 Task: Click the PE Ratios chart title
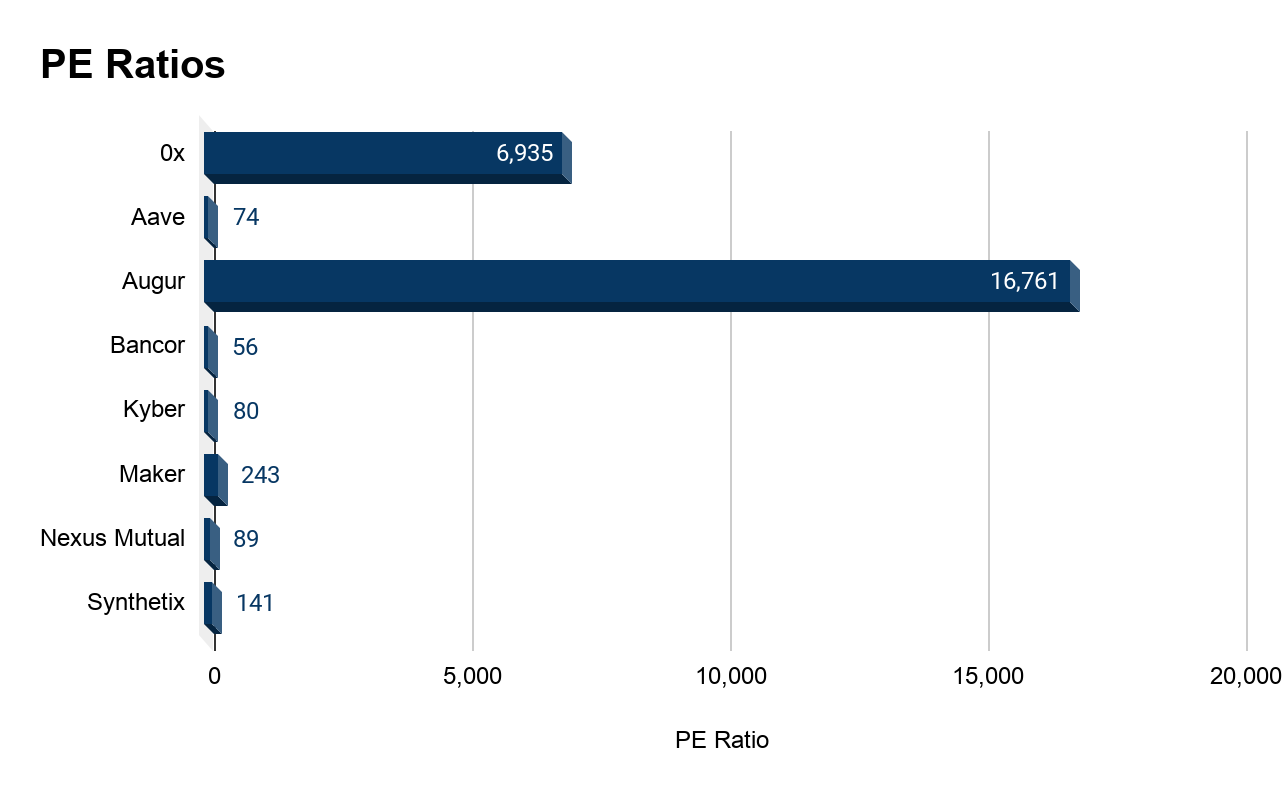point(133,65)
